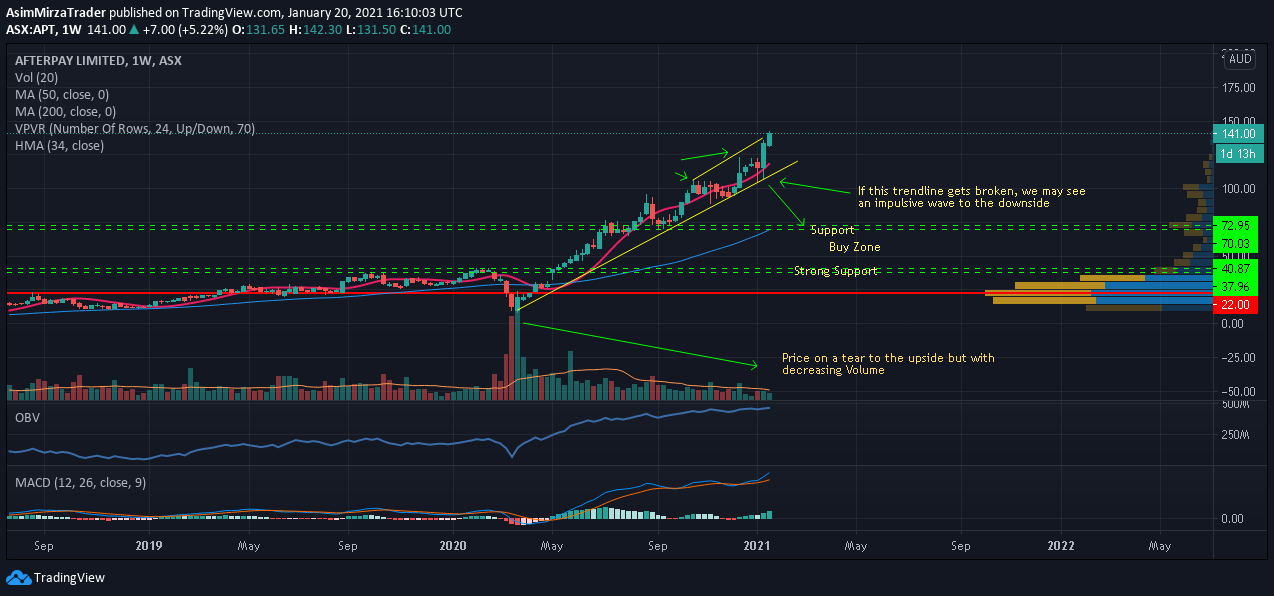Click the 2021 time axis label
The width and height of the screenshot is (1274, 596).
pyautogui.click(x=757, y=546)
